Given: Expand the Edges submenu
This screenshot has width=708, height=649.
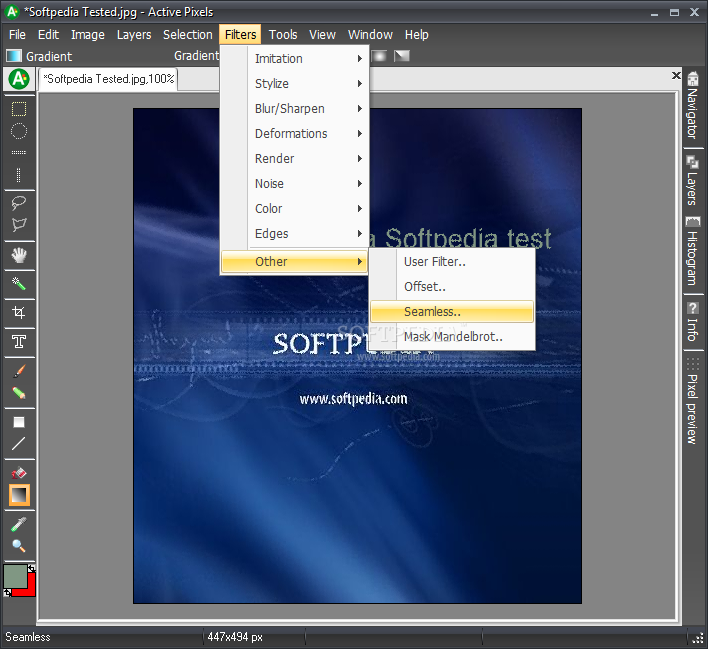Looking at the screenshot, I should pyautogui.click(x=294, y=233).
